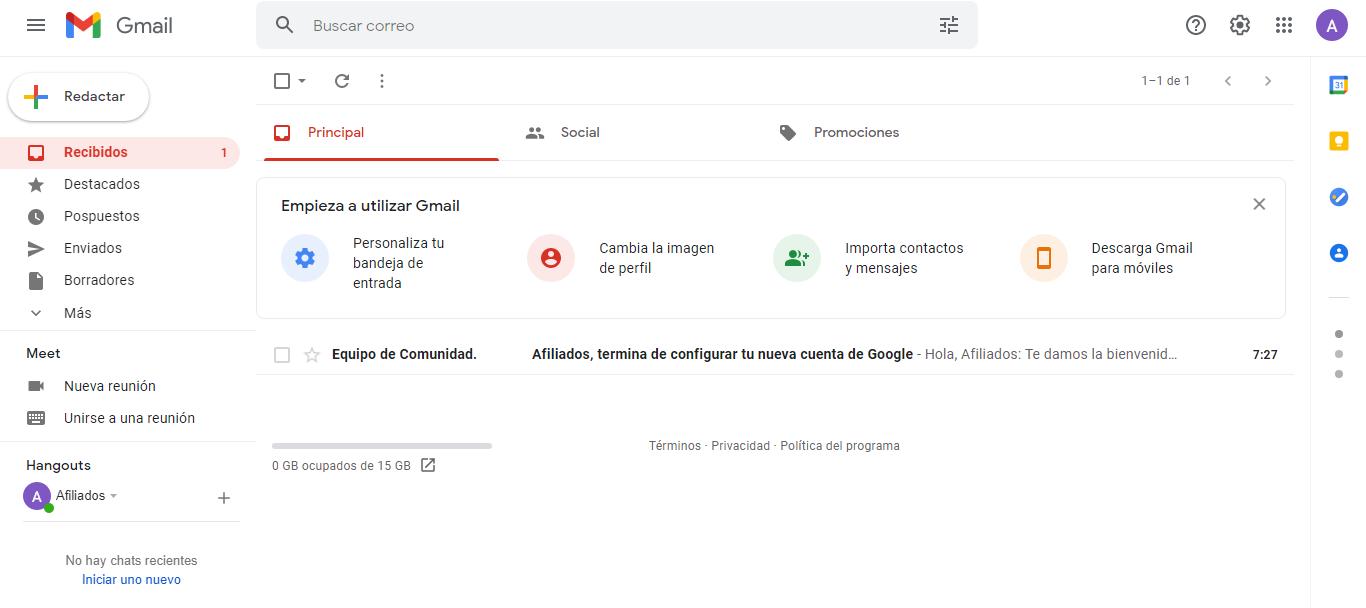This screenshot has height=608, width=1366.
Task: Open Google Tasks side panel icon
Action: [1339, 197]
